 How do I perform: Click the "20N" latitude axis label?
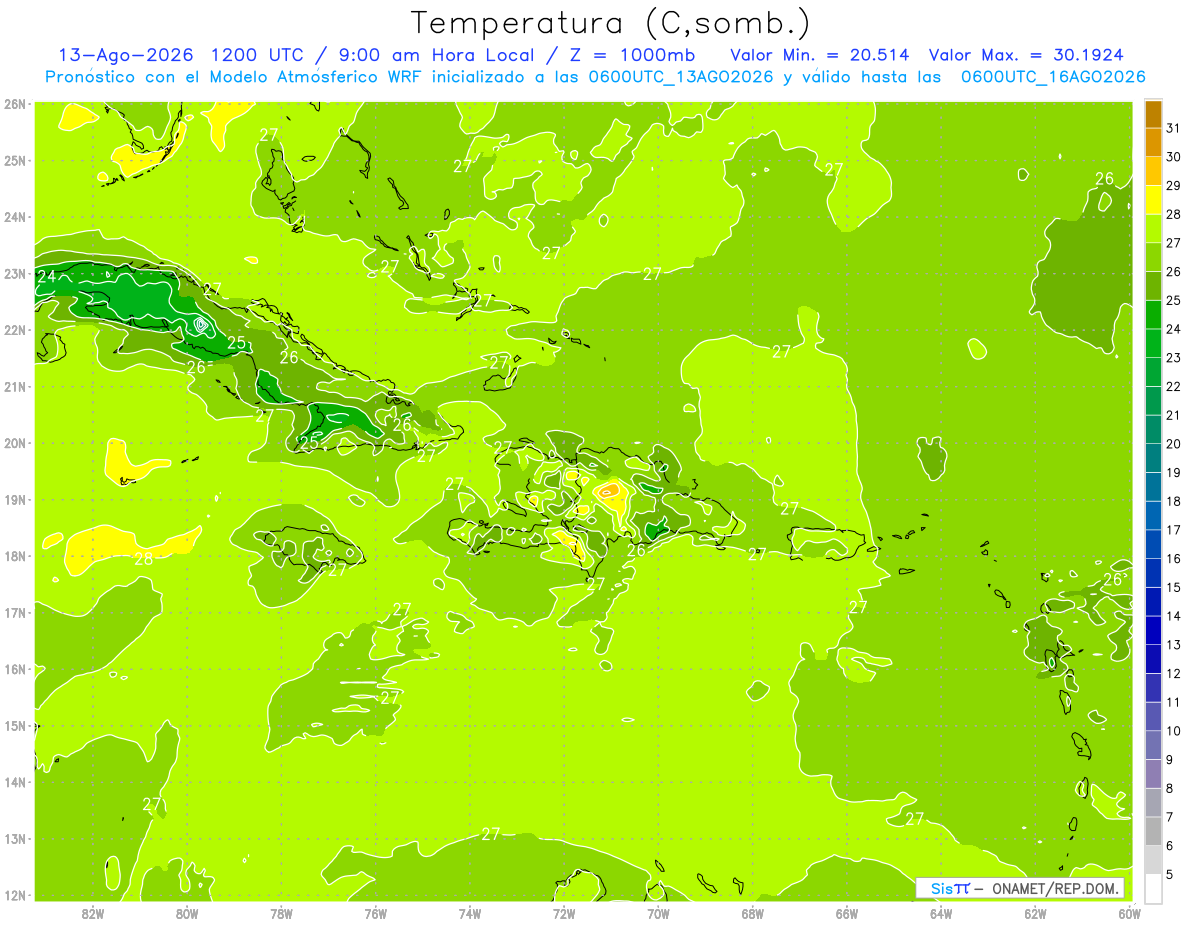tap(14, 443)
